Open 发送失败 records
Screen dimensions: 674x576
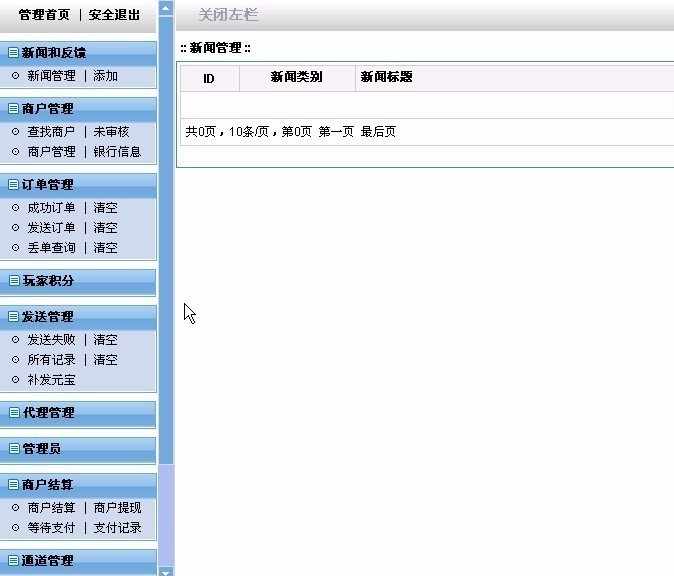pos(51,340)
